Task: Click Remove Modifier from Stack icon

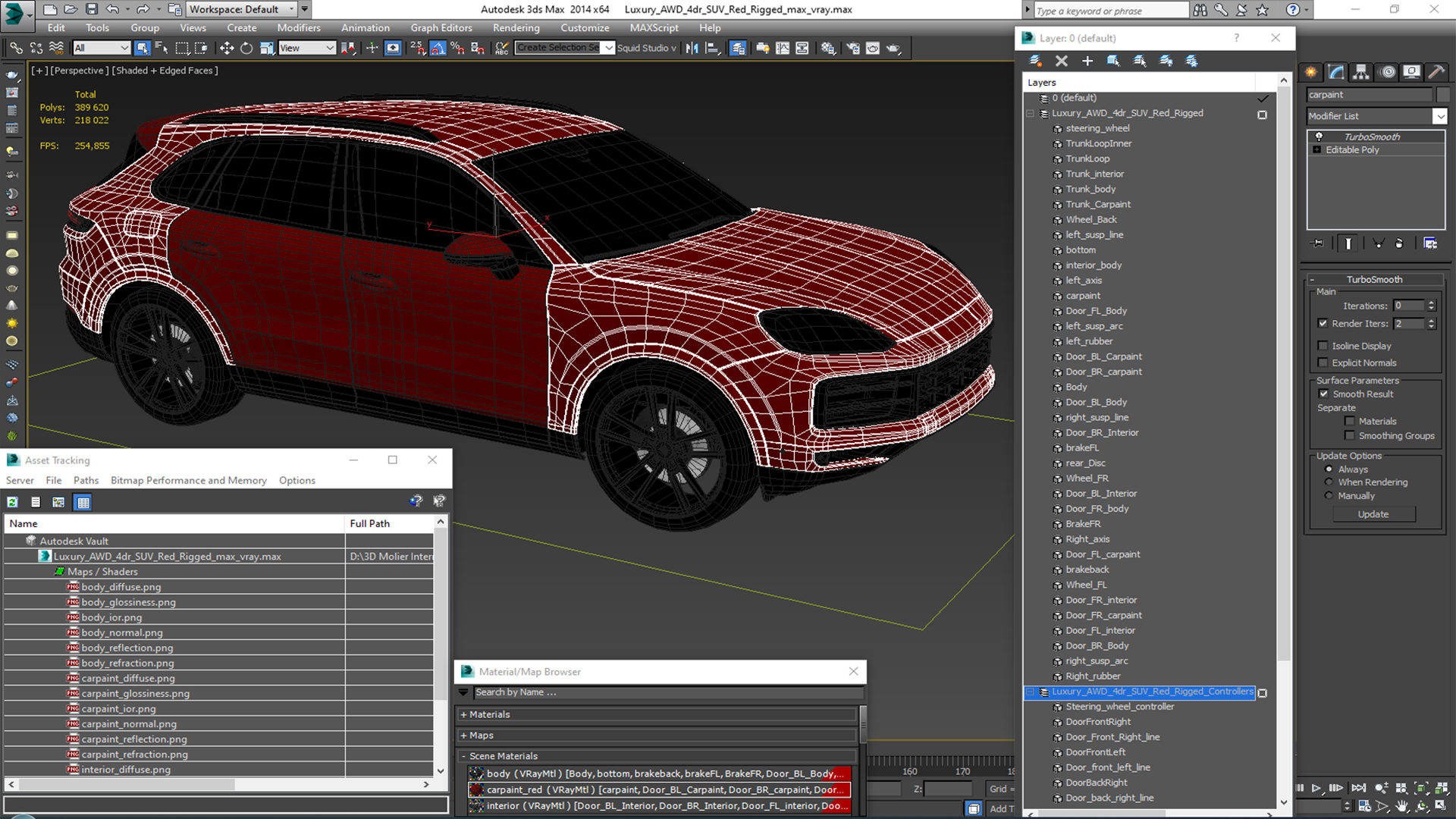Action: [1399, 243]
